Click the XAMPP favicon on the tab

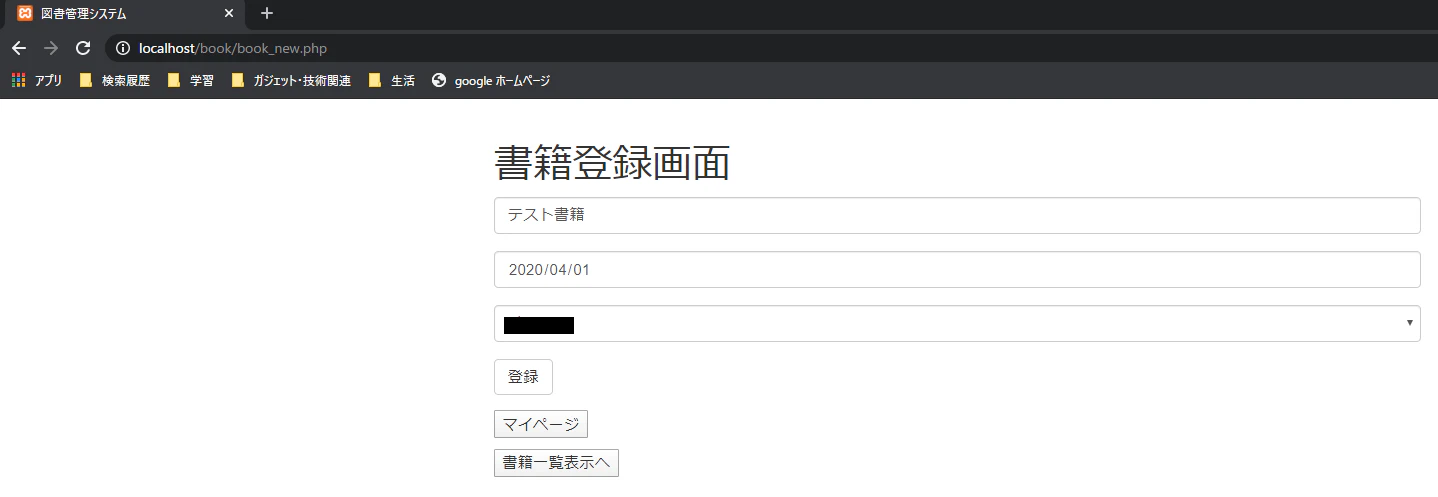click(25, 14)
